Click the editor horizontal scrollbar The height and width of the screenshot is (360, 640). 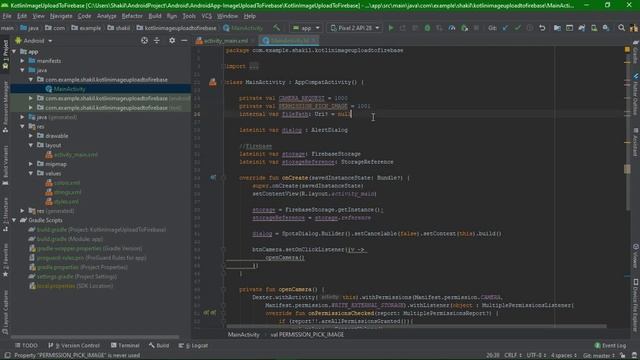pyautogui.click(x=416, y=327)
